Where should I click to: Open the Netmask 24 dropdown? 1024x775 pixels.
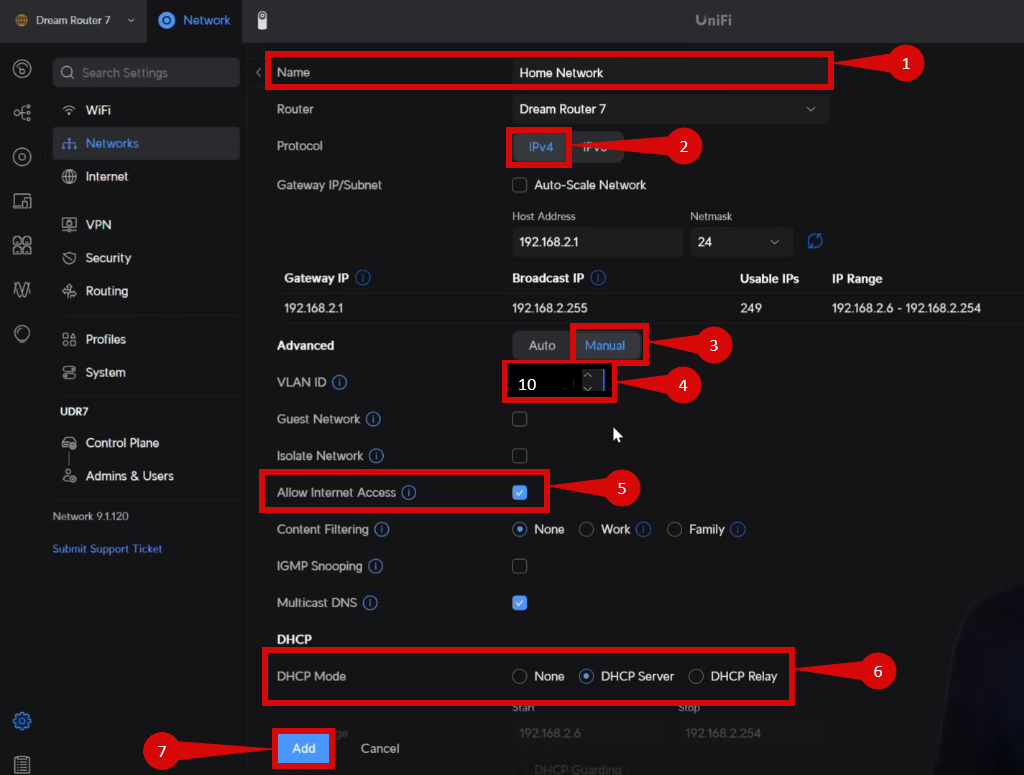click(741, 242)
